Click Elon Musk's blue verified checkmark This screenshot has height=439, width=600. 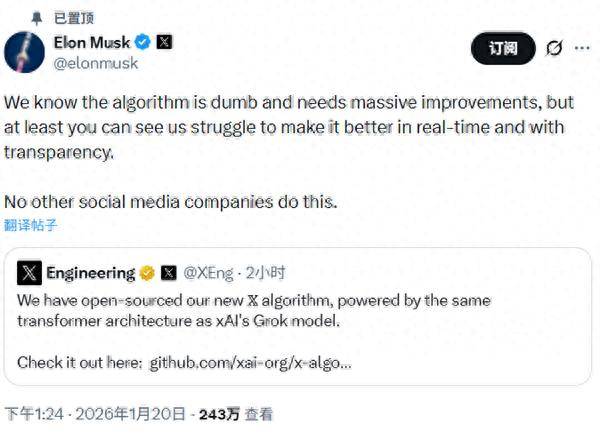(x=143, y=42)
